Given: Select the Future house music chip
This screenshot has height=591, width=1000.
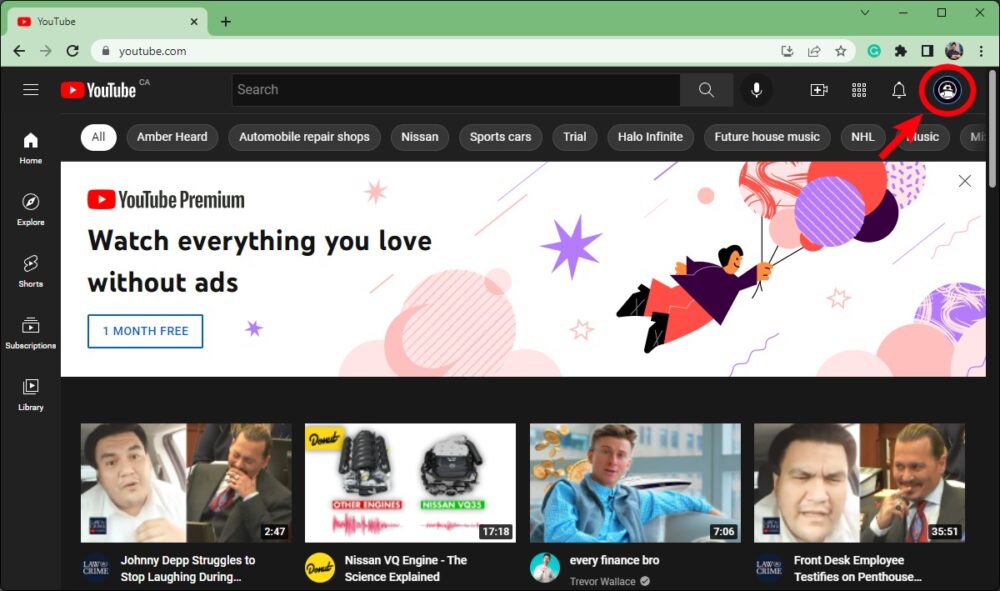Looking at the screenshot, I should (767, 137).
